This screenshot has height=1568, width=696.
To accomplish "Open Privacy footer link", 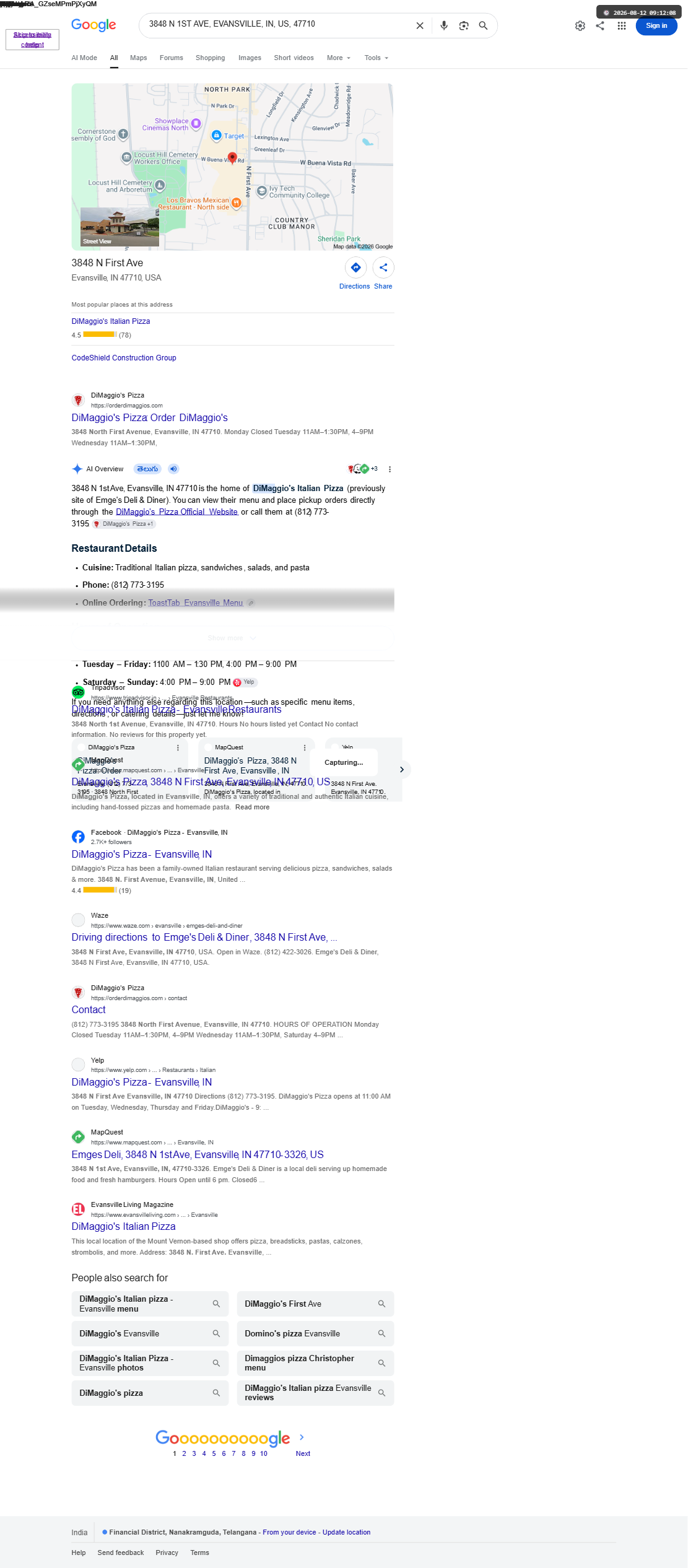I will 167,1553.
